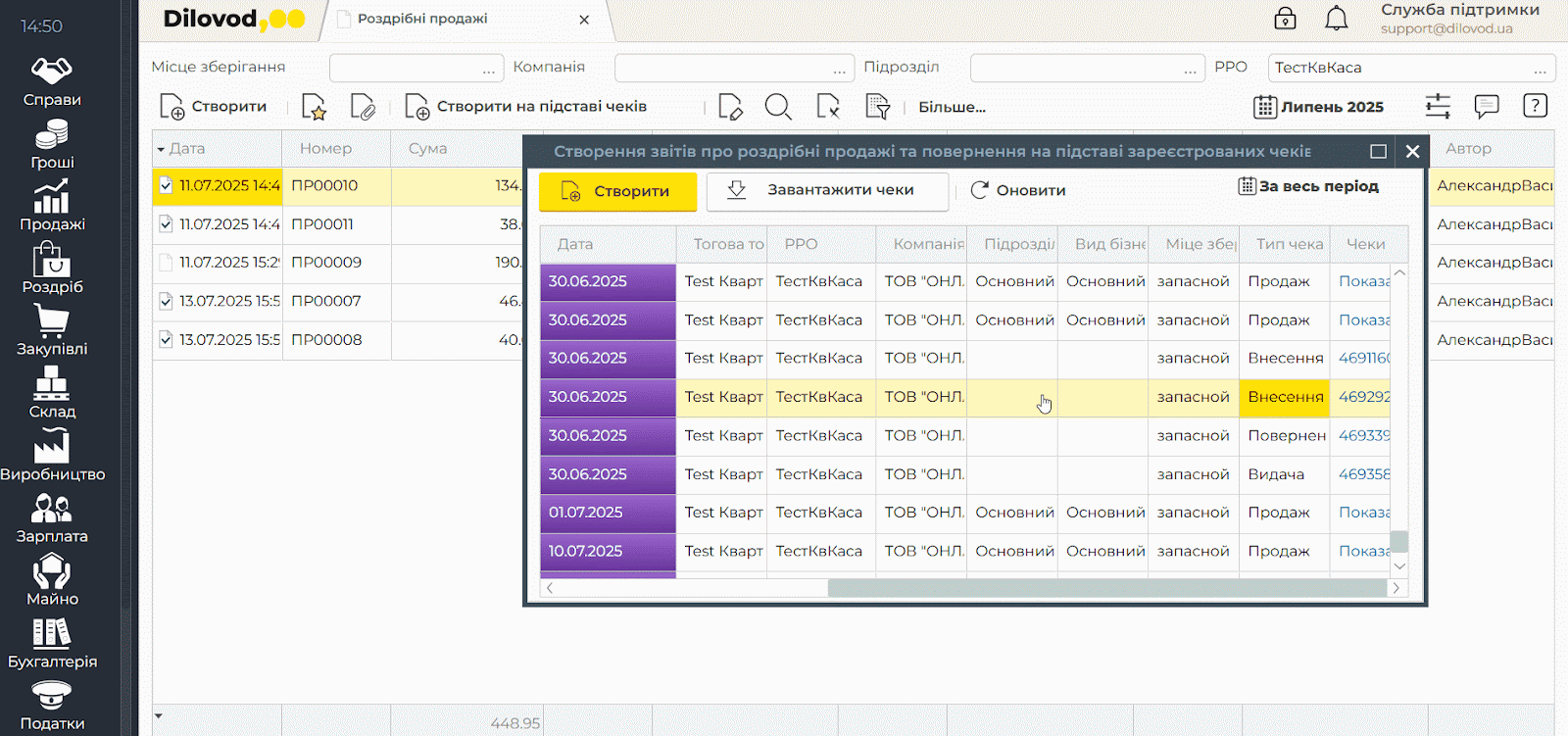The width and height of the screenshot is (1568, 736).
Task: Open the Гроші section in sidebar
Action: tap(52, 145)
